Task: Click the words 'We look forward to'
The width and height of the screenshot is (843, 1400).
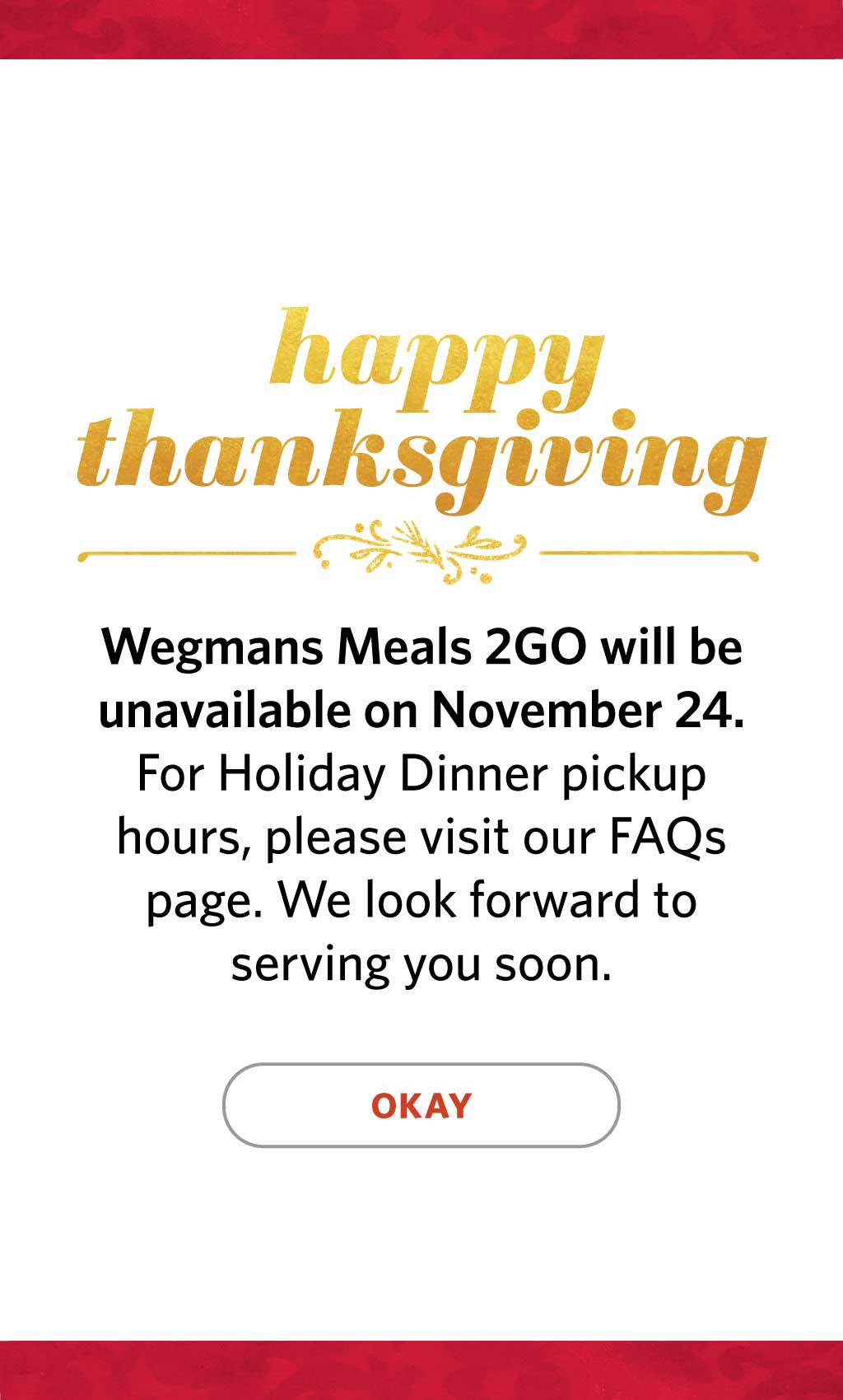Action: click(x=487, y=899)
